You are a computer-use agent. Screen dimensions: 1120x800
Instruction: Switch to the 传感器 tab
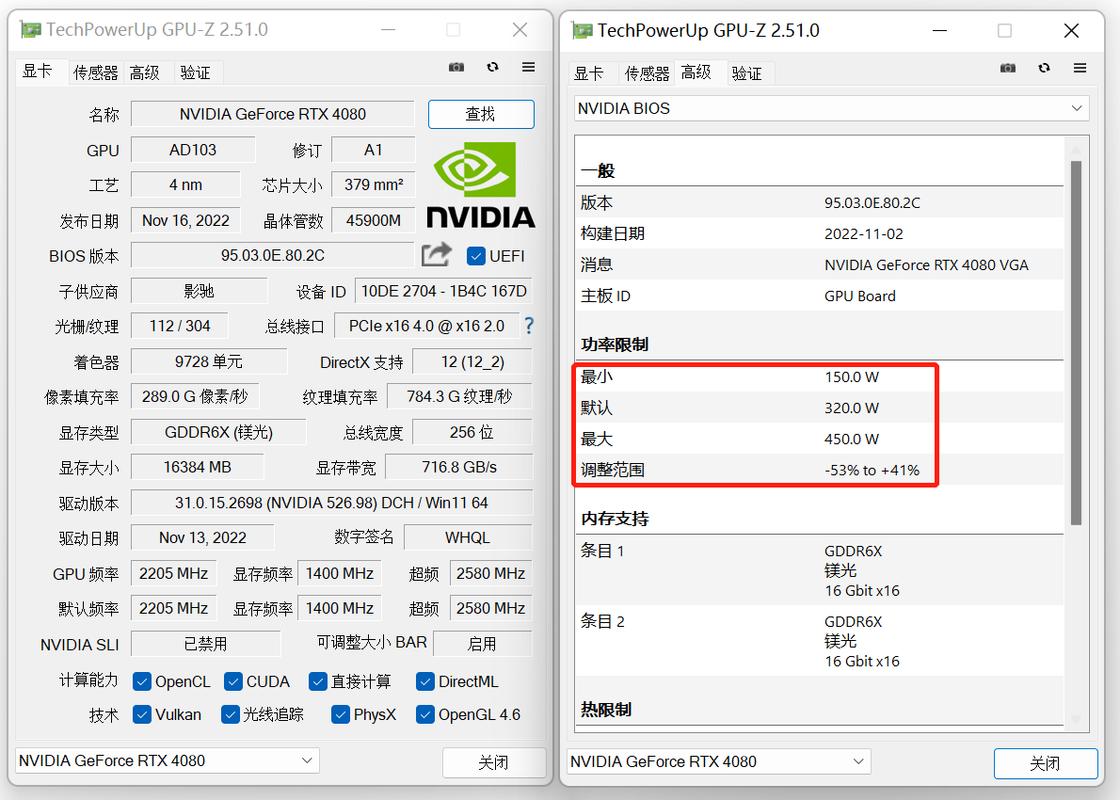click(x=95, y=72)
